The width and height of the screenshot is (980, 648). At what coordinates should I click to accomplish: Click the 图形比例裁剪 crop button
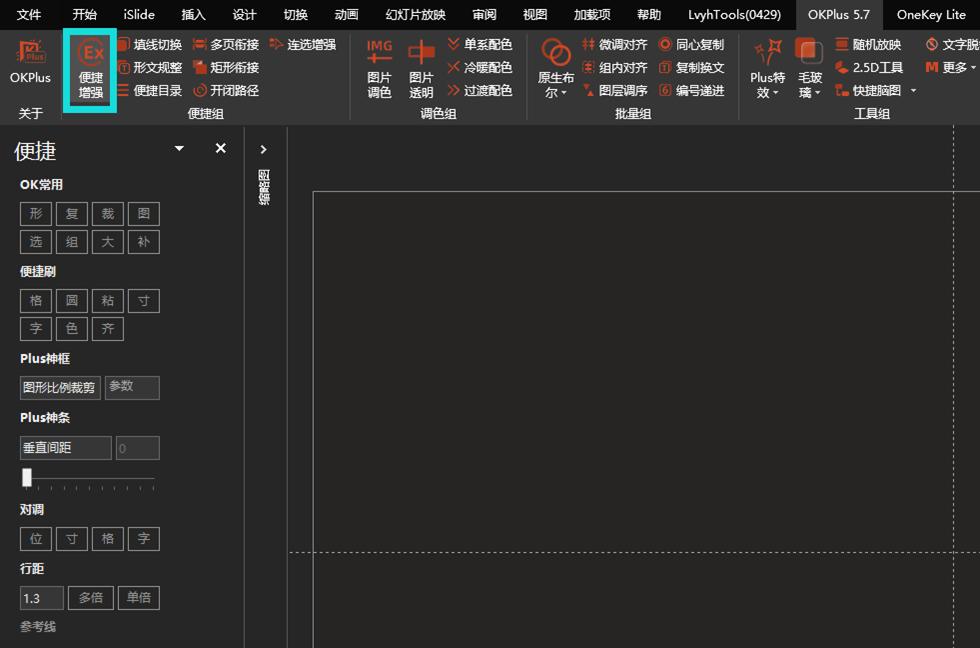point(58,387)
